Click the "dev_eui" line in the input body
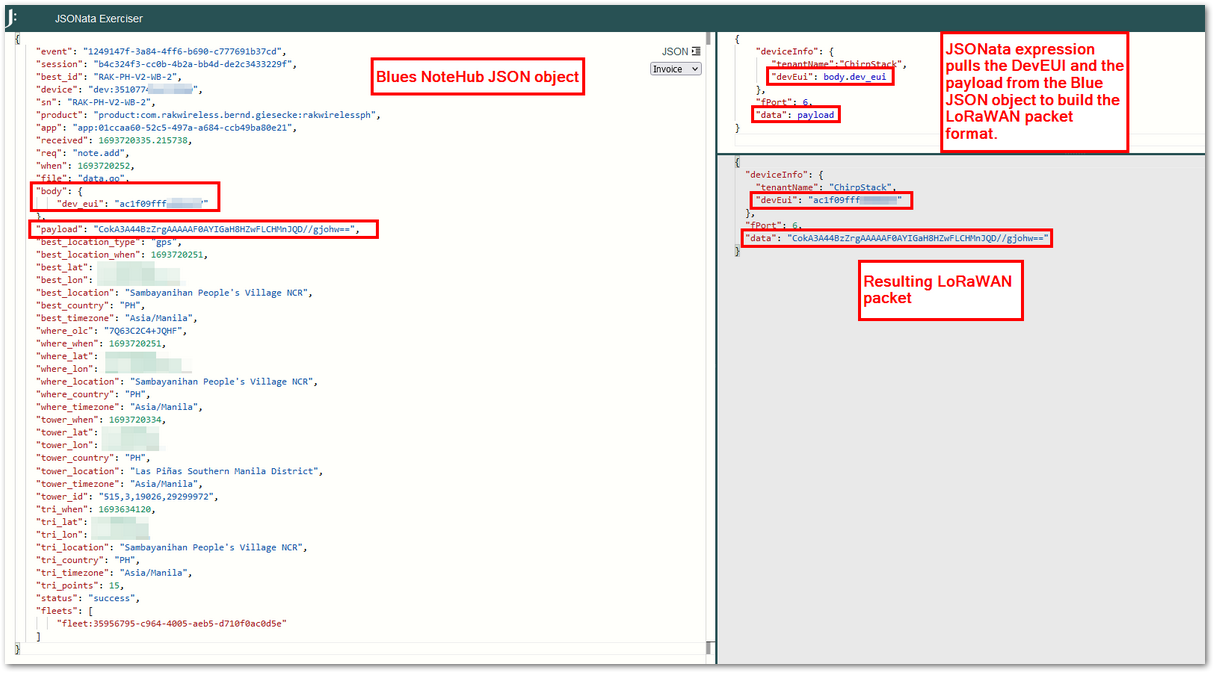1214x673 pixels. click(133, 203)
